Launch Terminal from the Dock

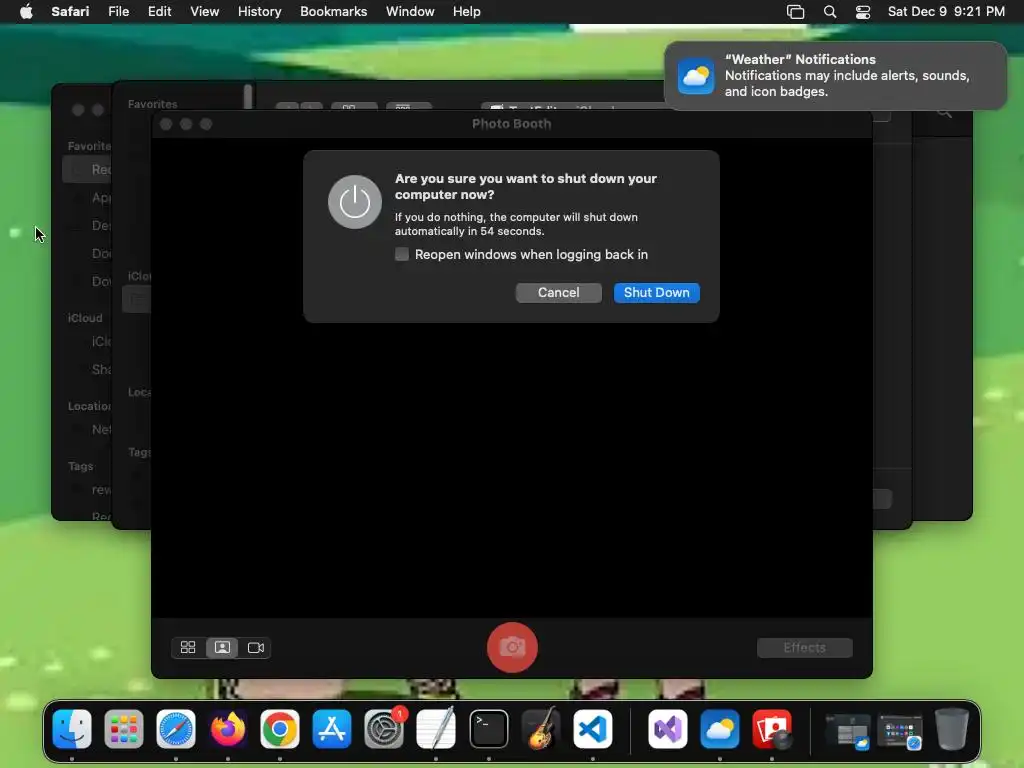tap(488, 729)
